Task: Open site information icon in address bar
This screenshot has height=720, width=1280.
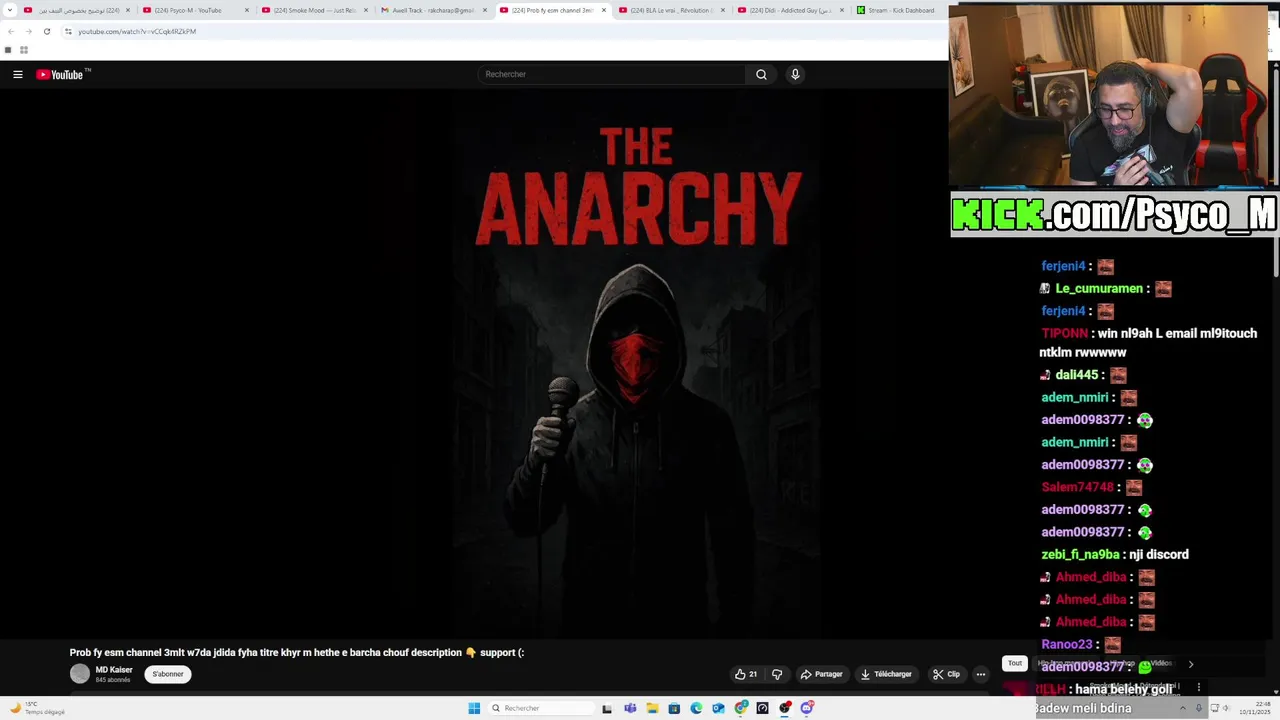Action: (68, 31)
